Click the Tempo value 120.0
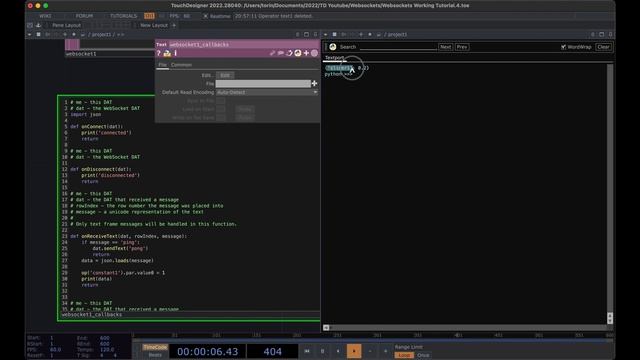Viewport: 640px width, 360px height. tap(107, 350)
